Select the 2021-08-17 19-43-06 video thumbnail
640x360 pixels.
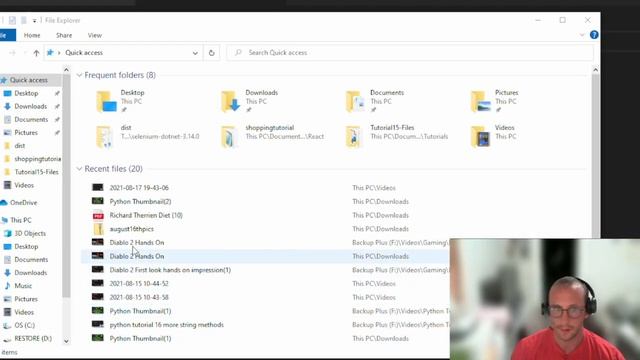(x=98, y=187)
